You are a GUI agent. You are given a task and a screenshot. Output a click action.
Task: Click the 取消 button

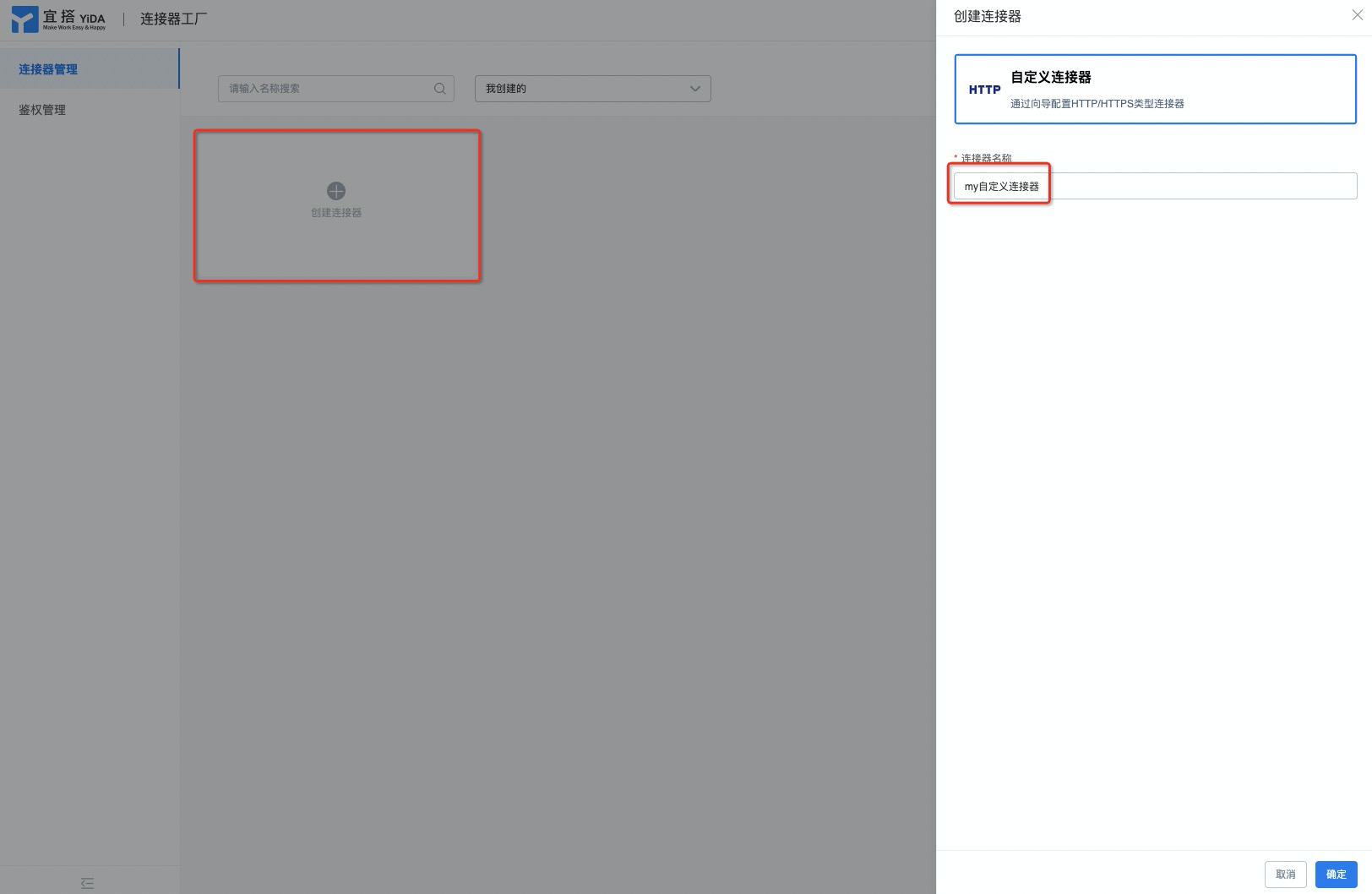pyautogui.click(x=1285, y=875)
